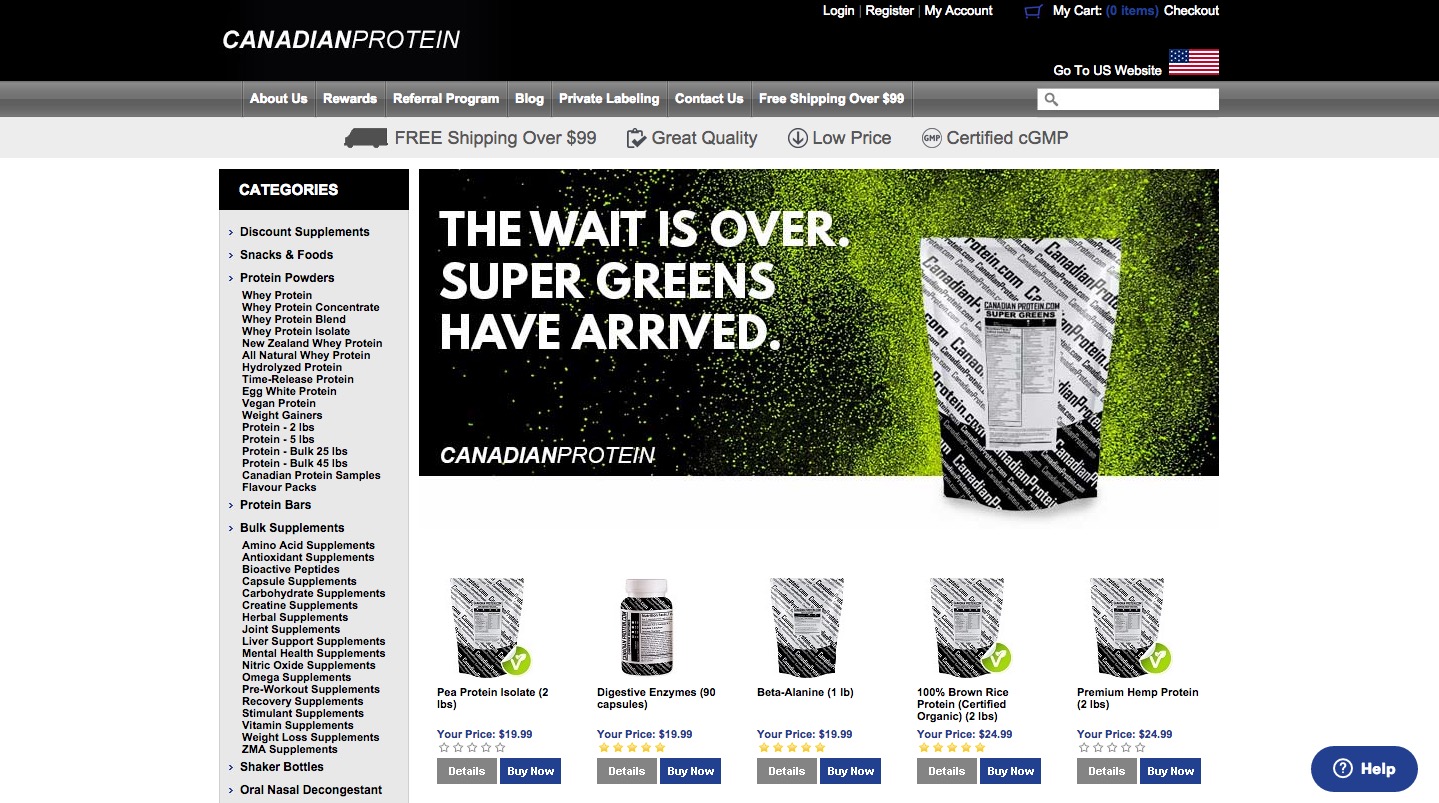The width and height of the screenshot is (1439, 803).
Task: Click the search magnifier icon
Action: 1050,99
